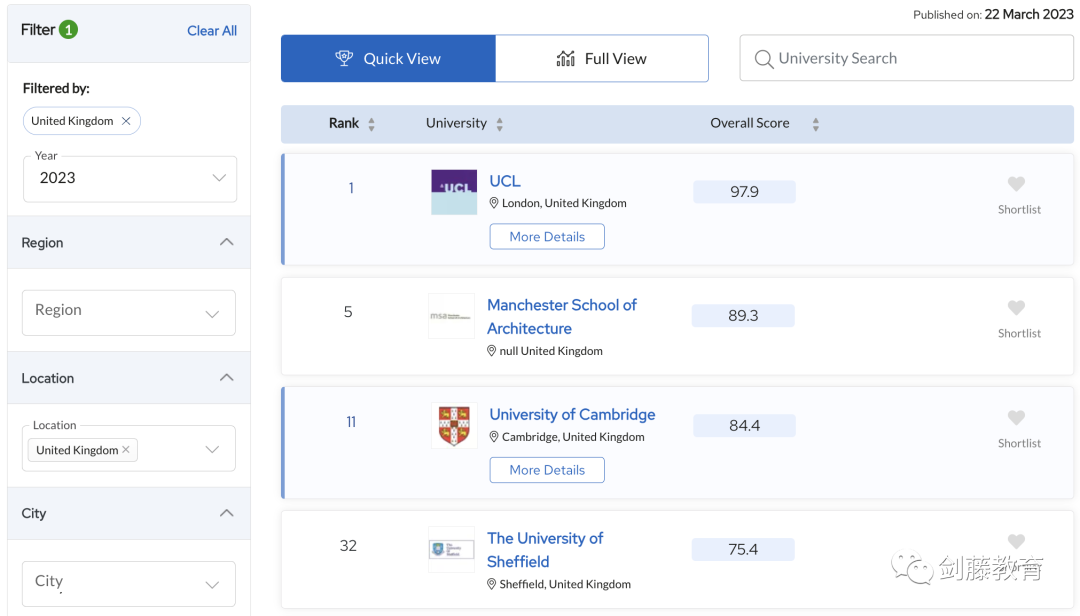Open the City dropdown
1080x616 pixels.
tap(129, 584)
